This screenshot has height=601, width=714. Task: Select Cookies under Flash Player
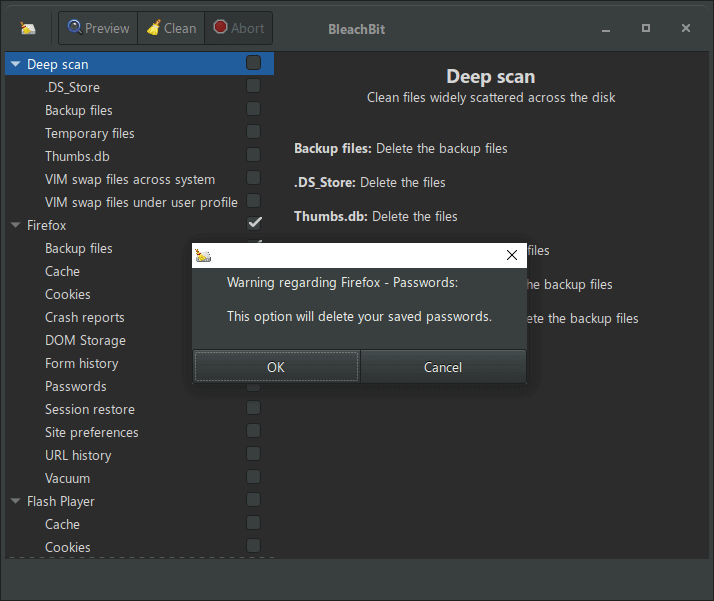point(68,547)
